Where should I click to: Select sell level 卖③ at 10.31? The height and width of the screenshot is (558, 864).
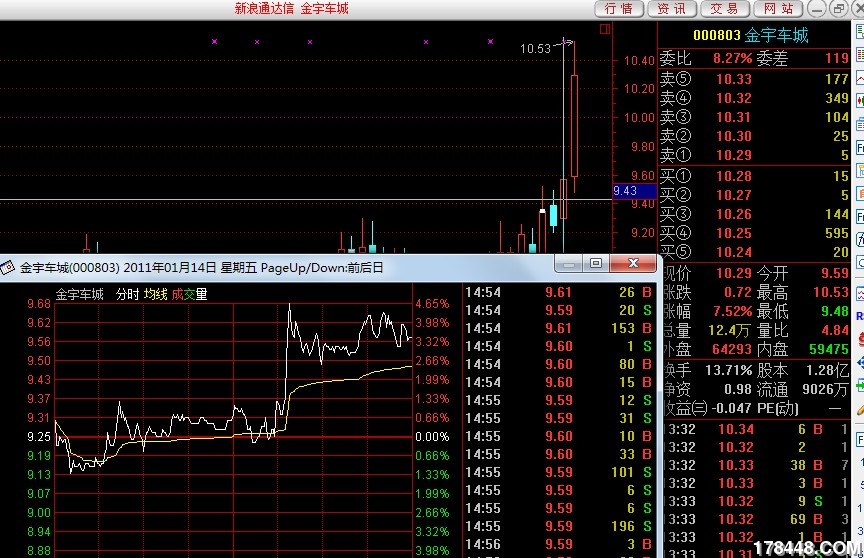754,117
